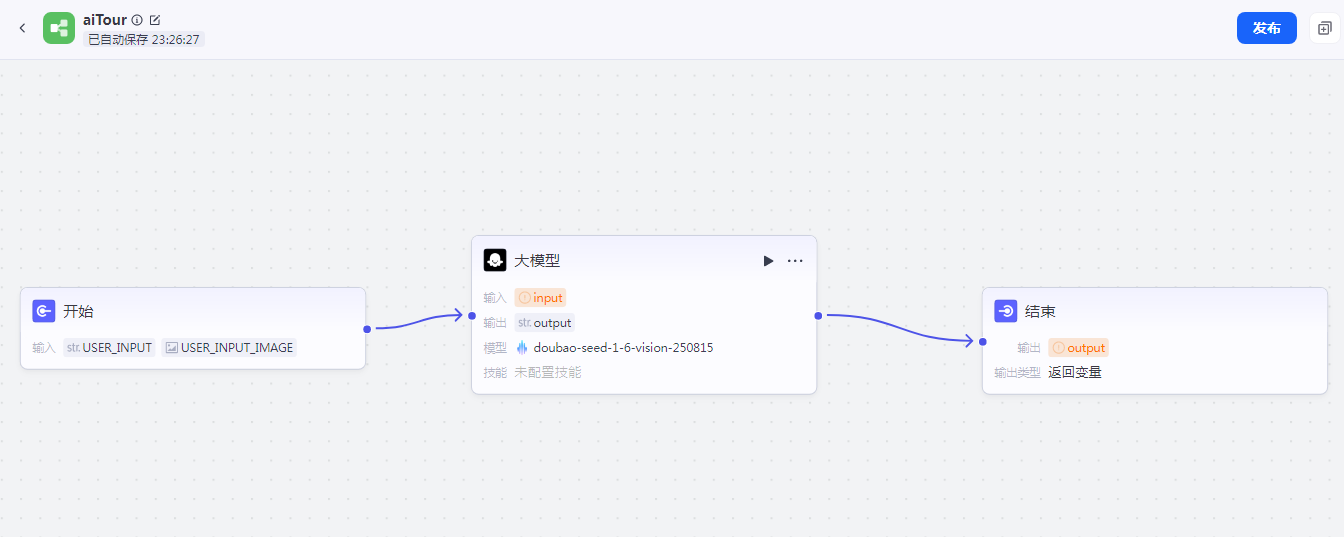Select the 开始 node title
The image size is (1344, 537).
pyautogui.click(x=78, y=312)
